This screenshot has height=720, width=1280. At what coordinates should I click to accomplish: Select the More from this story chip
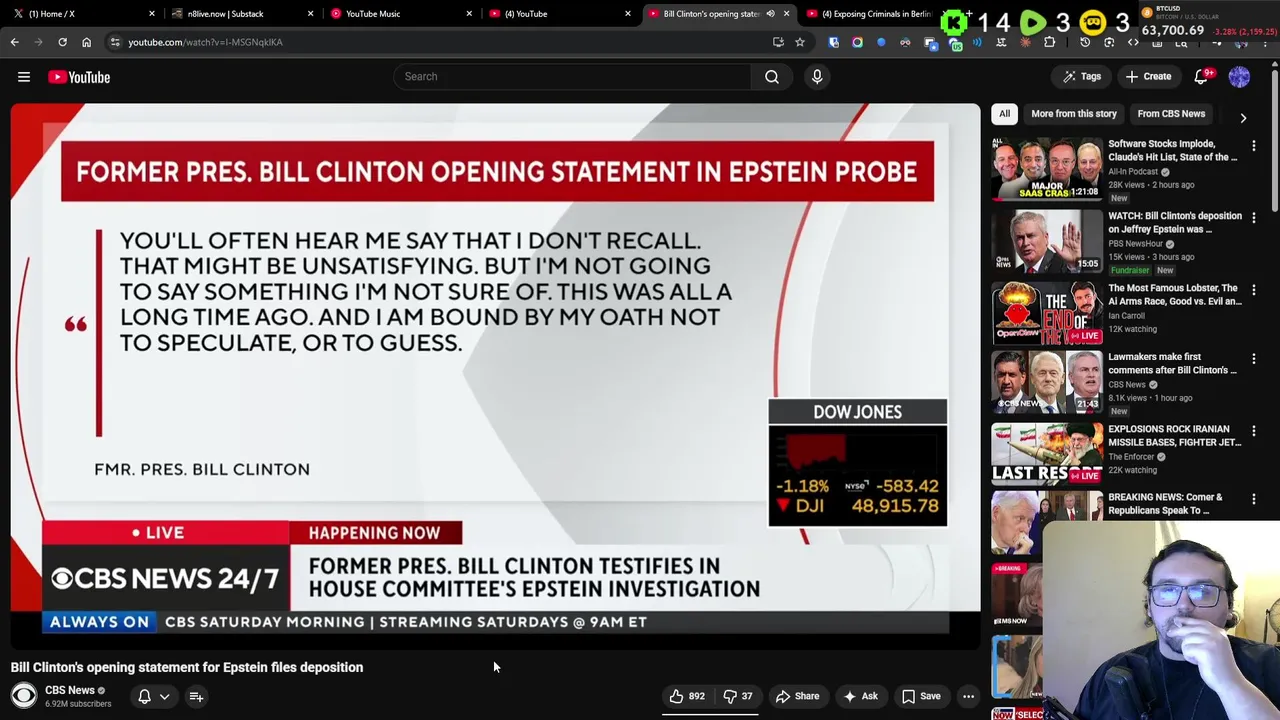[x=1074, y=114]
